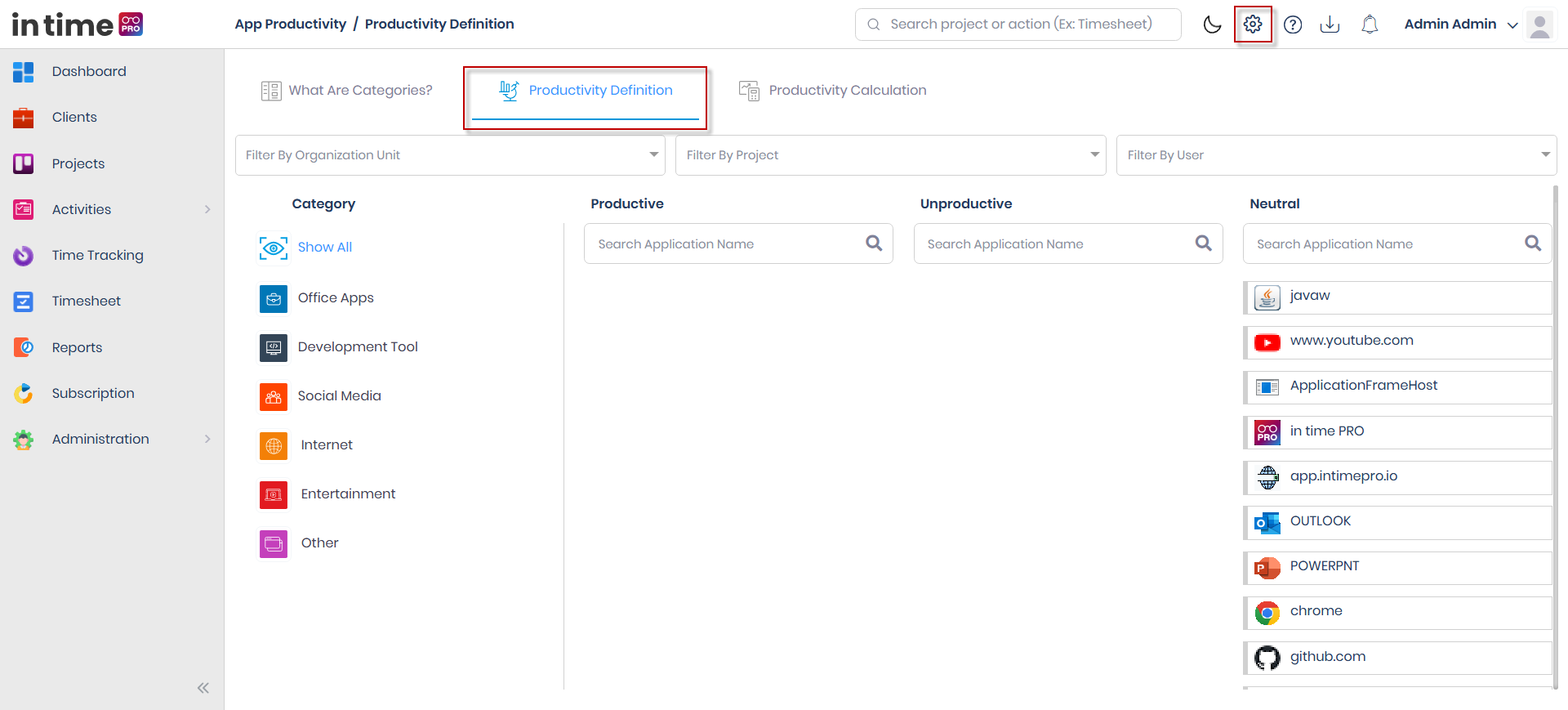Expand the Activities submenu chevron
The width and height of the screenshot is (1568, 710).
[207, 209]
